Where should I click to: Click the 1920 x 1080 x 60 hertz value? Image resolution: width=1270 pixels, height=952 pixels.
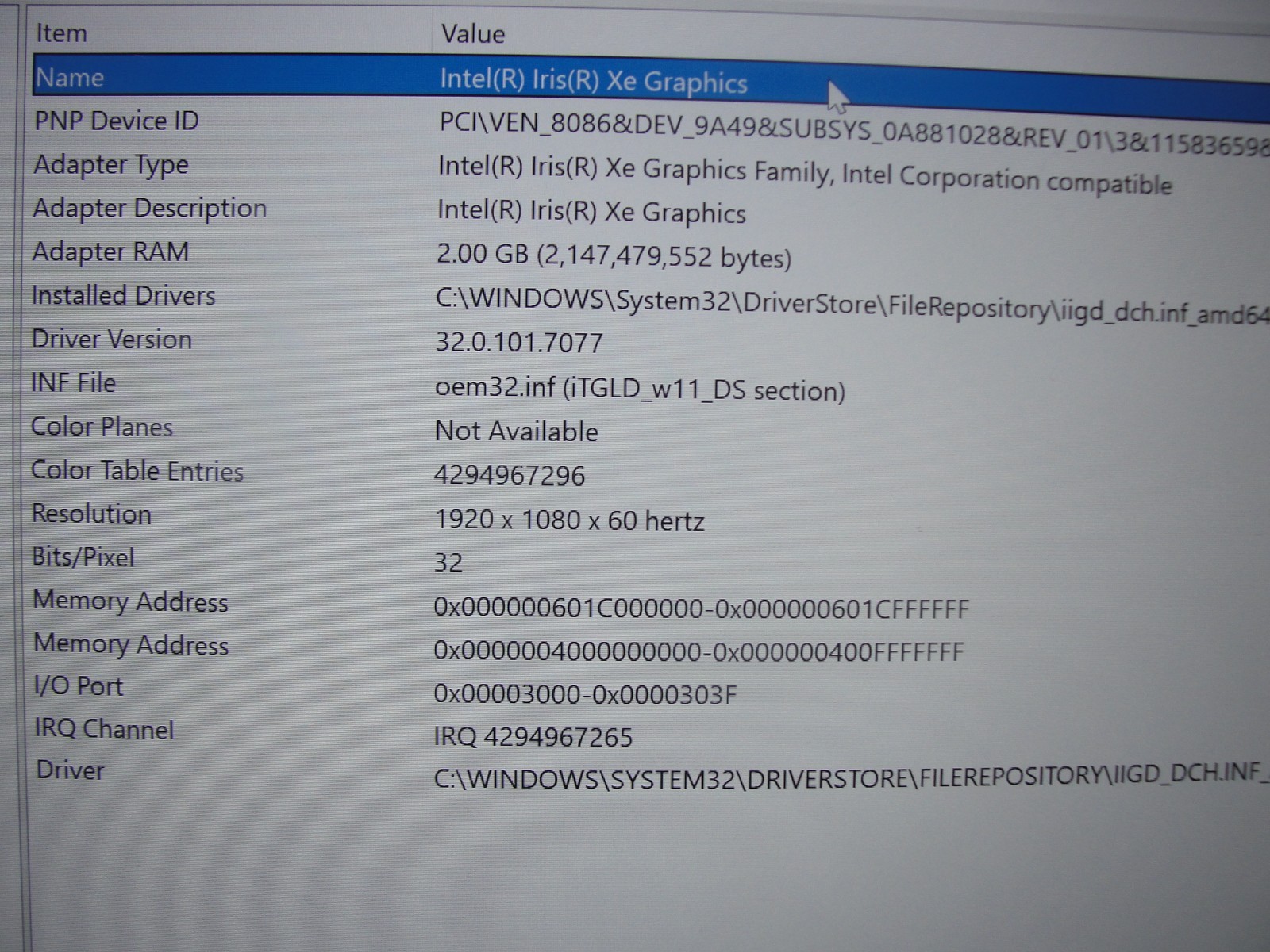(x=570, y=520)
